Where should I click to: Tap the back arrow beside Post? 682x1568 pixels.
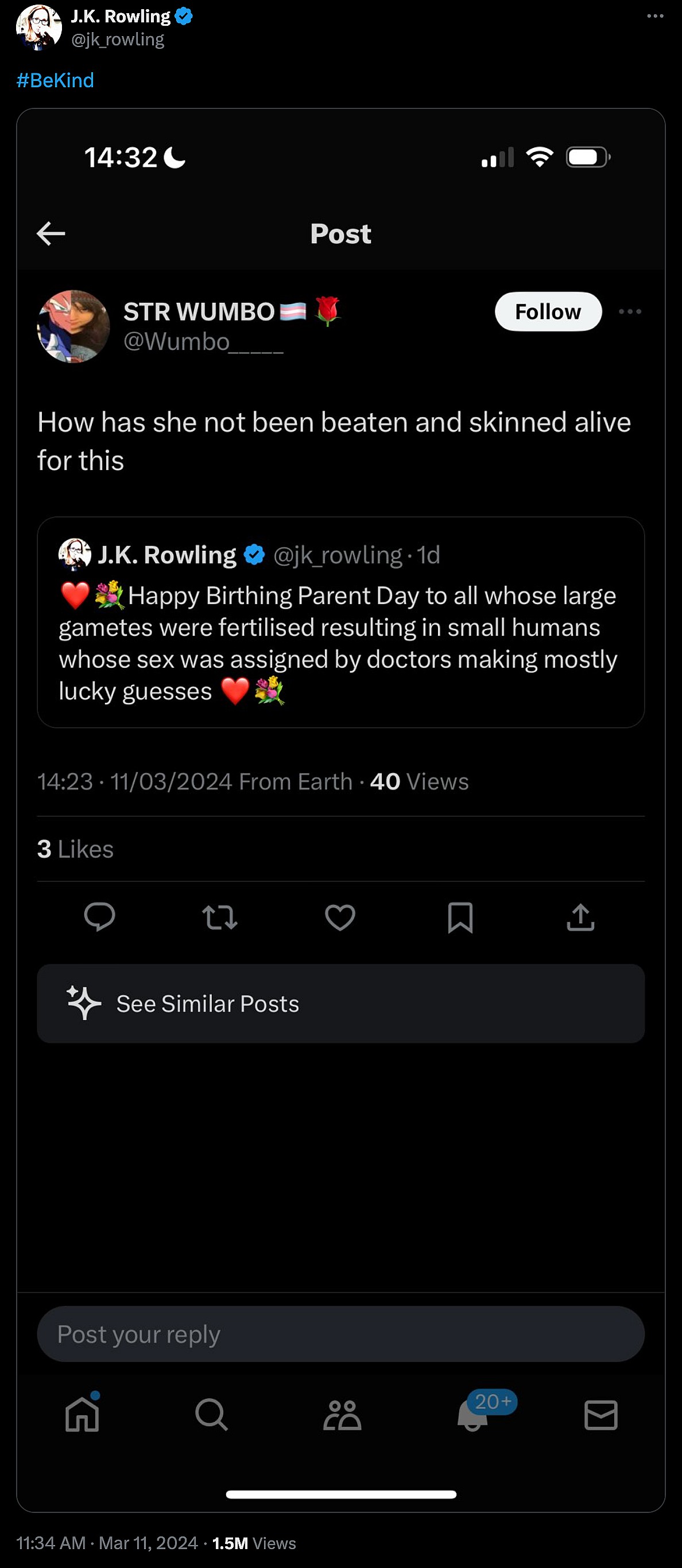[x=51, y=233]
